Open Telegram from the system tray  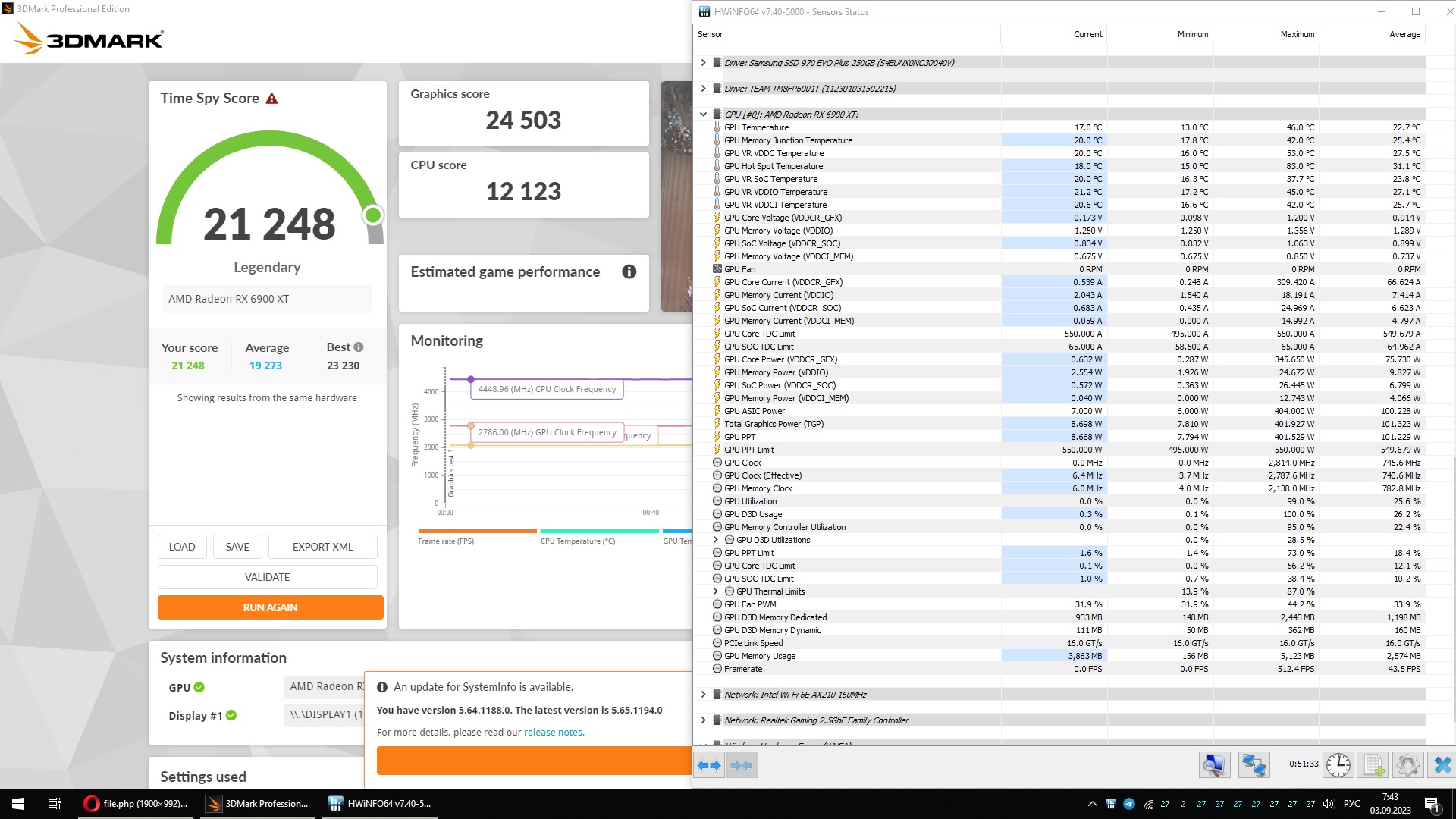(1128, 804)
